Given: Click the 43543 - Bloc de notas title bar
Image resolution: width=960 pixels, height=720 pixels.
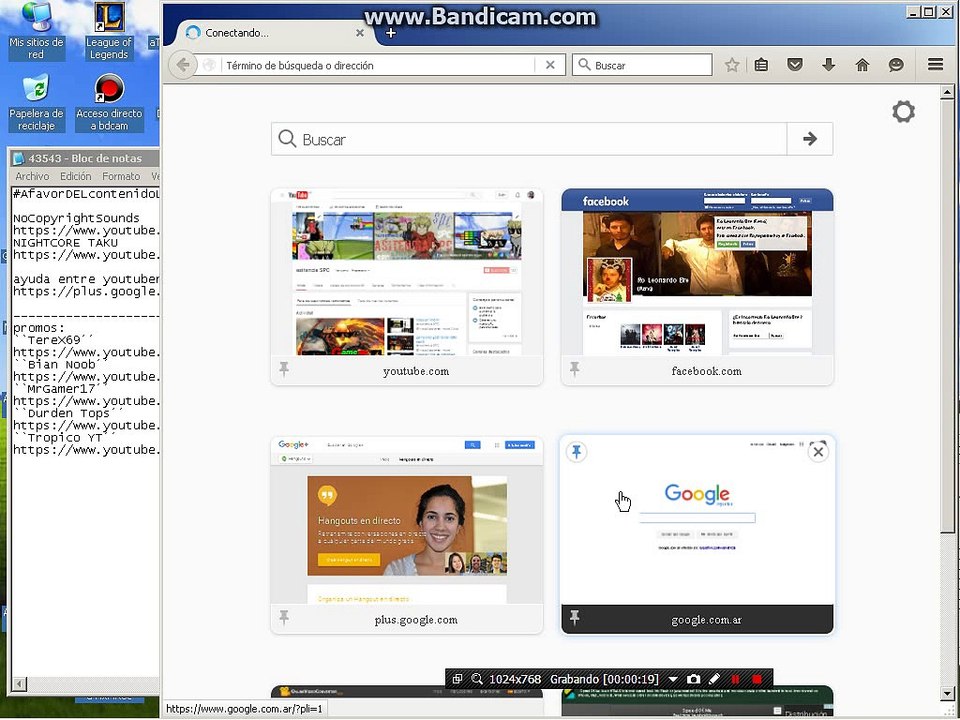Looking at the screenshot, I should pos(84,158).
